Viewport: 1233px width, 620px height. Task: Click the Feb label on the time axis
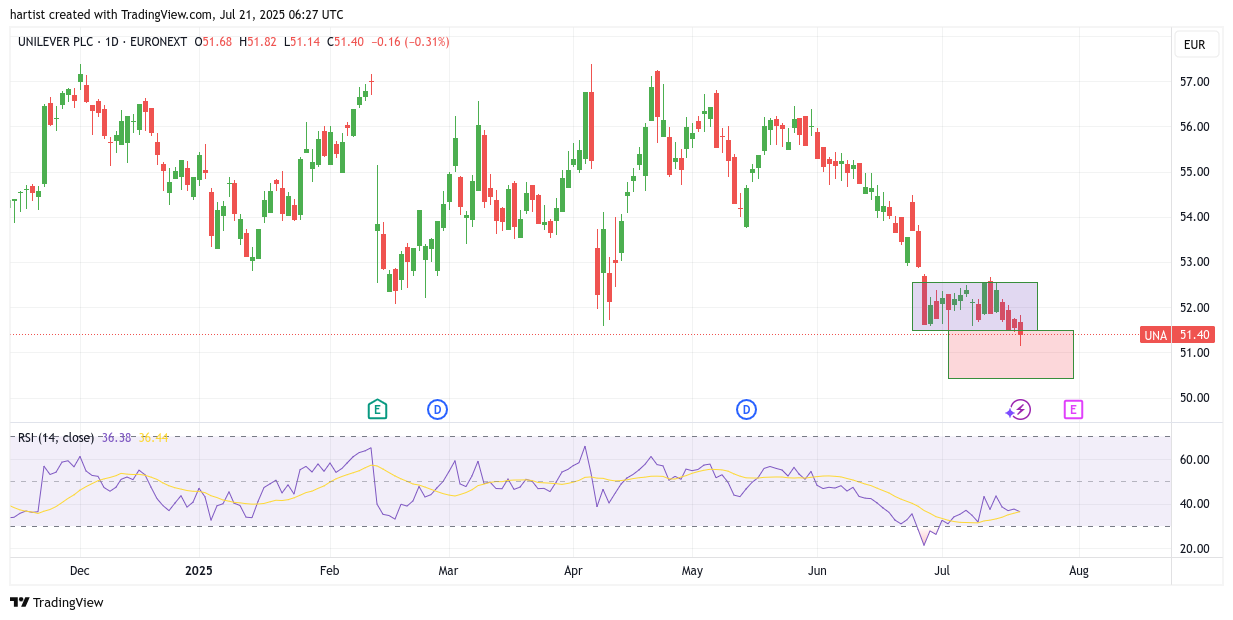pyautogui.click(x=329, y=571)
